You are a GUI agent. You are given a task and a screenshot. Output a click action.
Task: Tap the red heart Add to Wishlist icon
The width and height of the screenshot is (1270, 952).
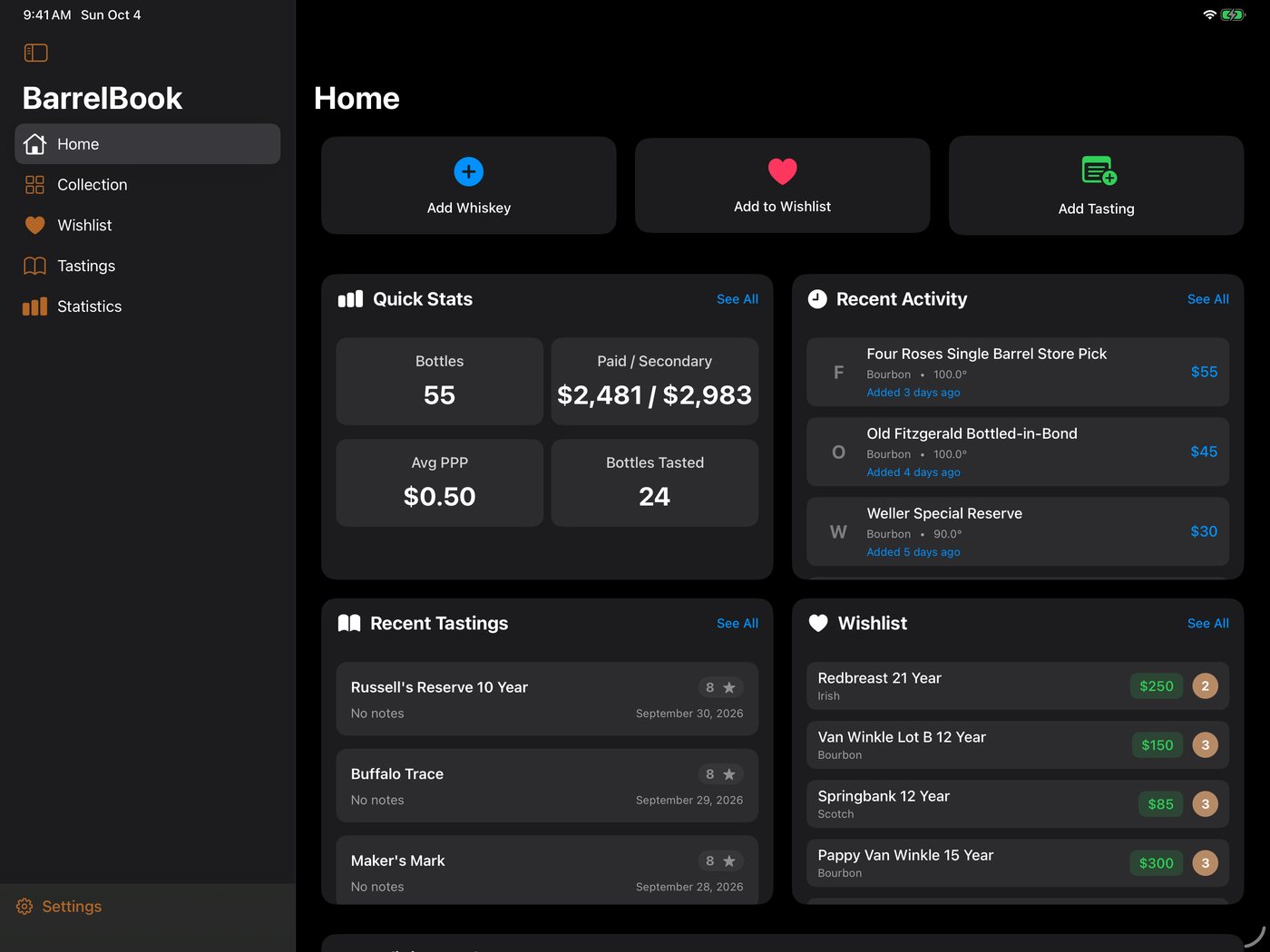pos(782,170)
